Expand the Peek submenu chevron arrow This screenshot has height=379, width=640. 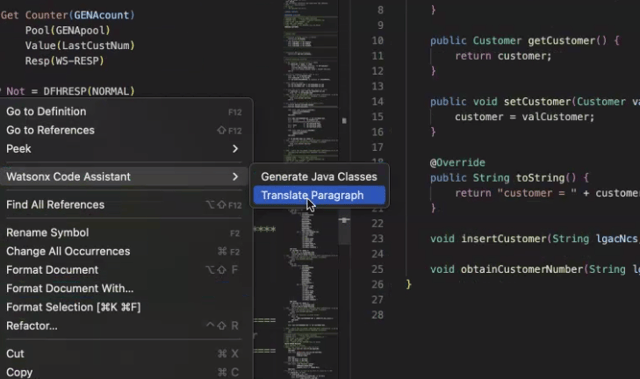[235, 149]
